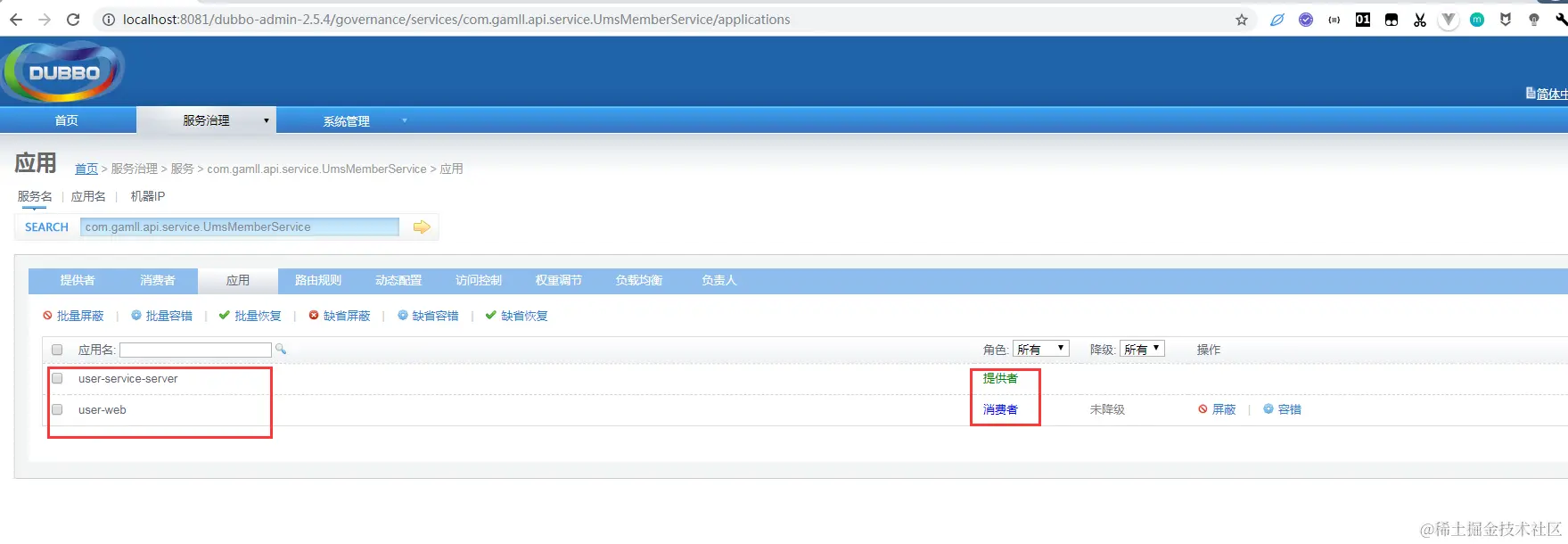Open the lightbulb browser extension
Viewport: 1568px width, 544px height.
point(1534,20)
